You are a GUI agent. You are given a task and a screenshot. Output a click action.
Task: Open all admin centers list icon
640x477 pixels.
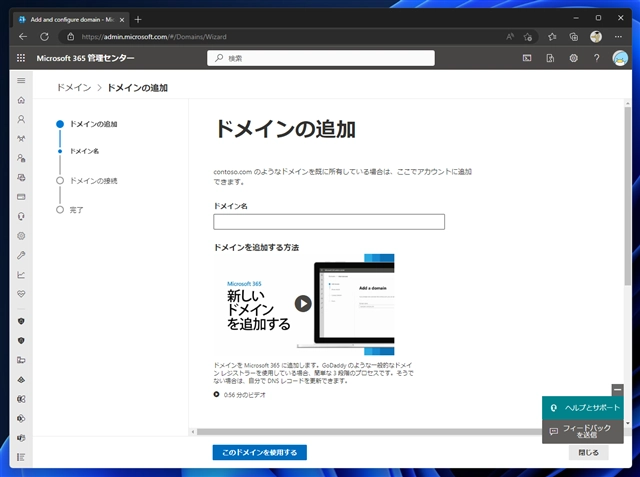[21, 457]
